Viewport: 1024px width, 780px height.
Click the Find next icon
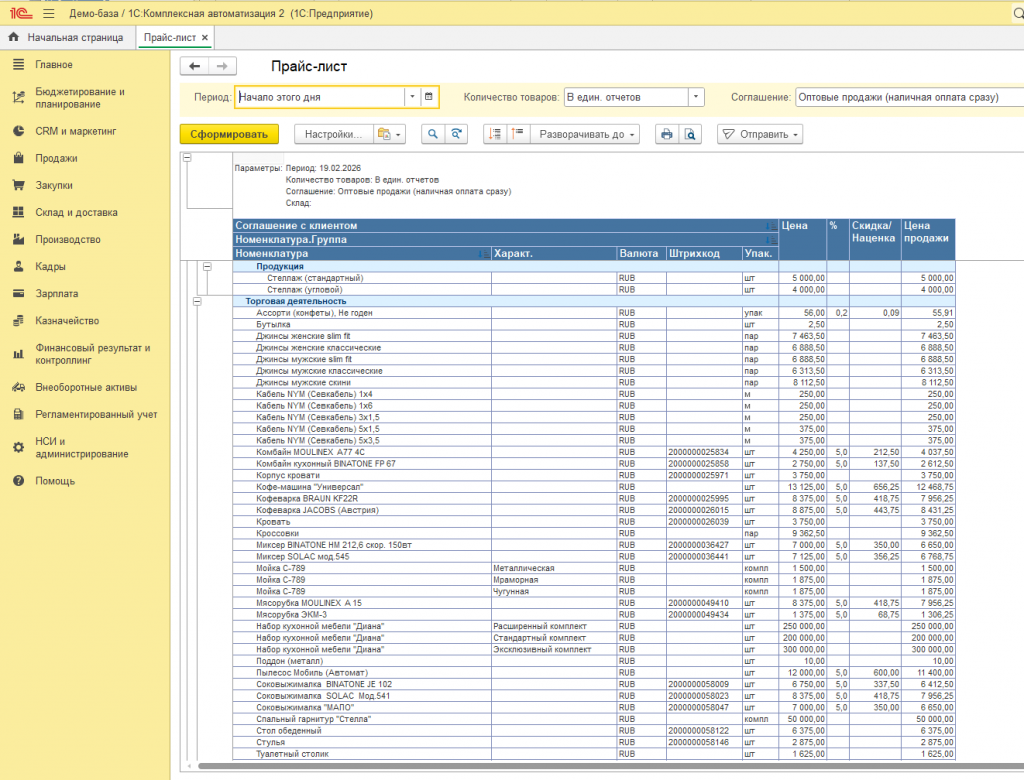point(457,134)
